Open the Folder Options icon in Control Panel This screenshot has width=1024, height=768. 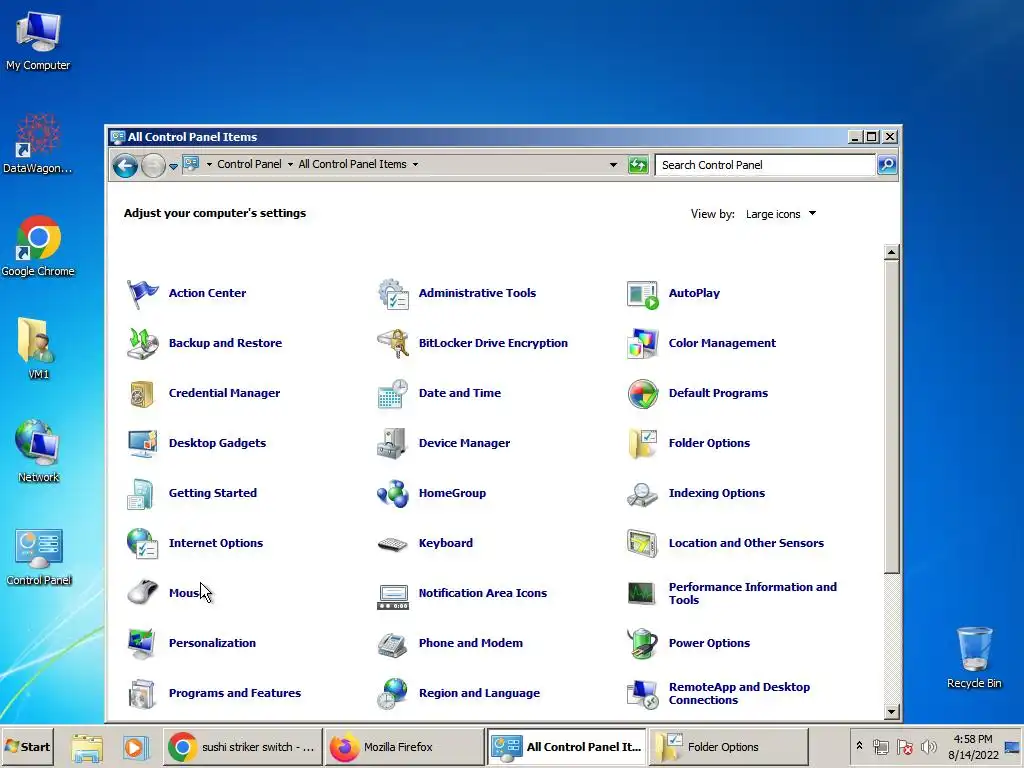pos(643,443)
